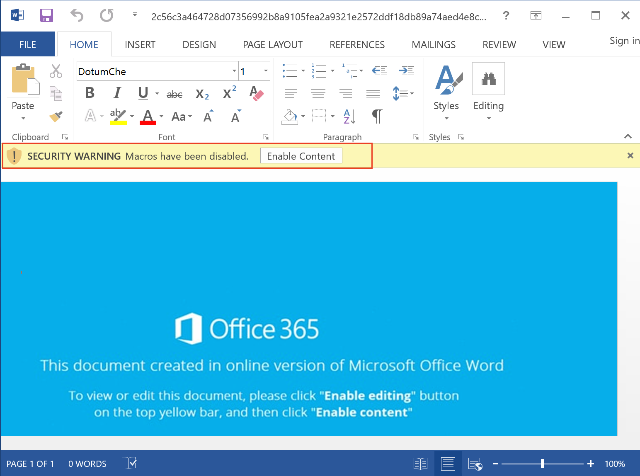Image resolution: width=640 pixels, height=476 pixels.
Task: Click Shading paint bucket icon
Action: tap(289, 117)
